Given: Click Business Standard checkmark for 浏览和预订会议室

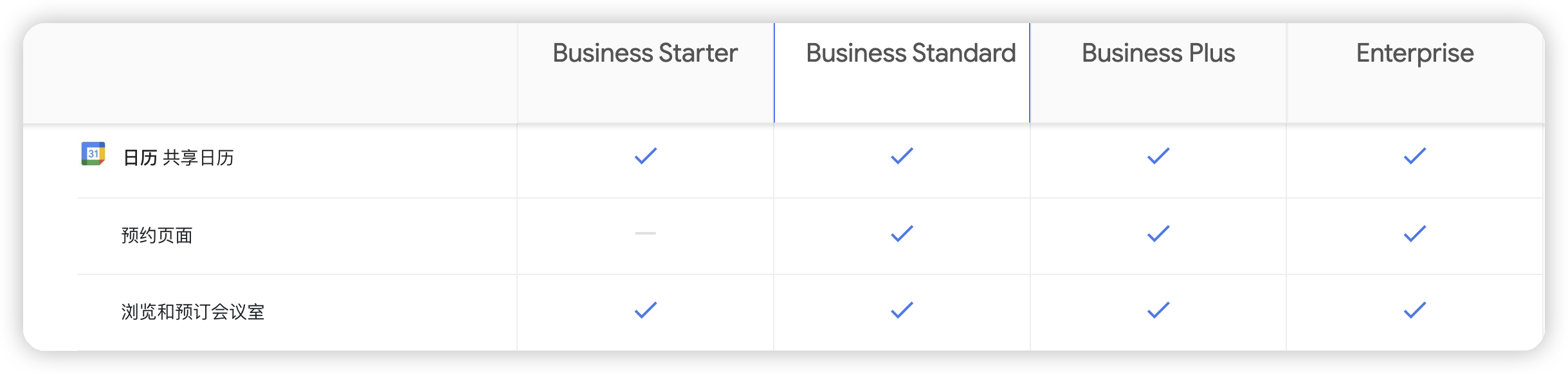Looking at the screenshot, I should 902,310.
